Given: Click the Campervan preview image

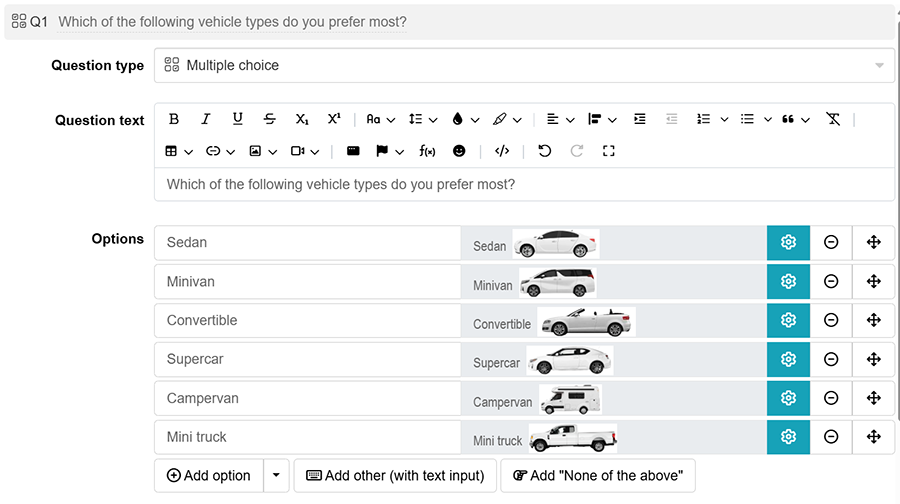Looking at the screenshot, I should point(571,400).
